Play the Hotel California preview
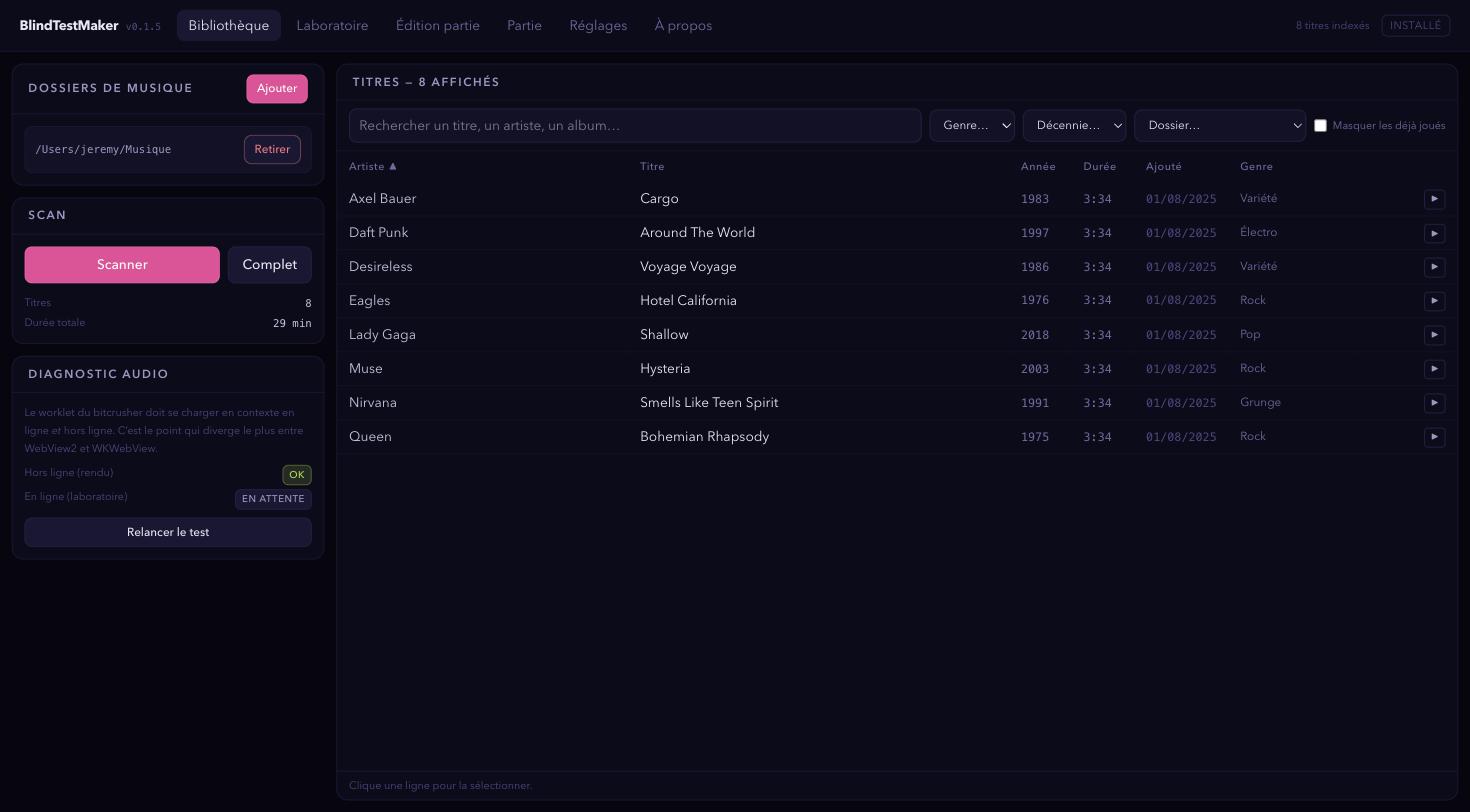The image size is (1470, 812). (x=1434, y=301)
